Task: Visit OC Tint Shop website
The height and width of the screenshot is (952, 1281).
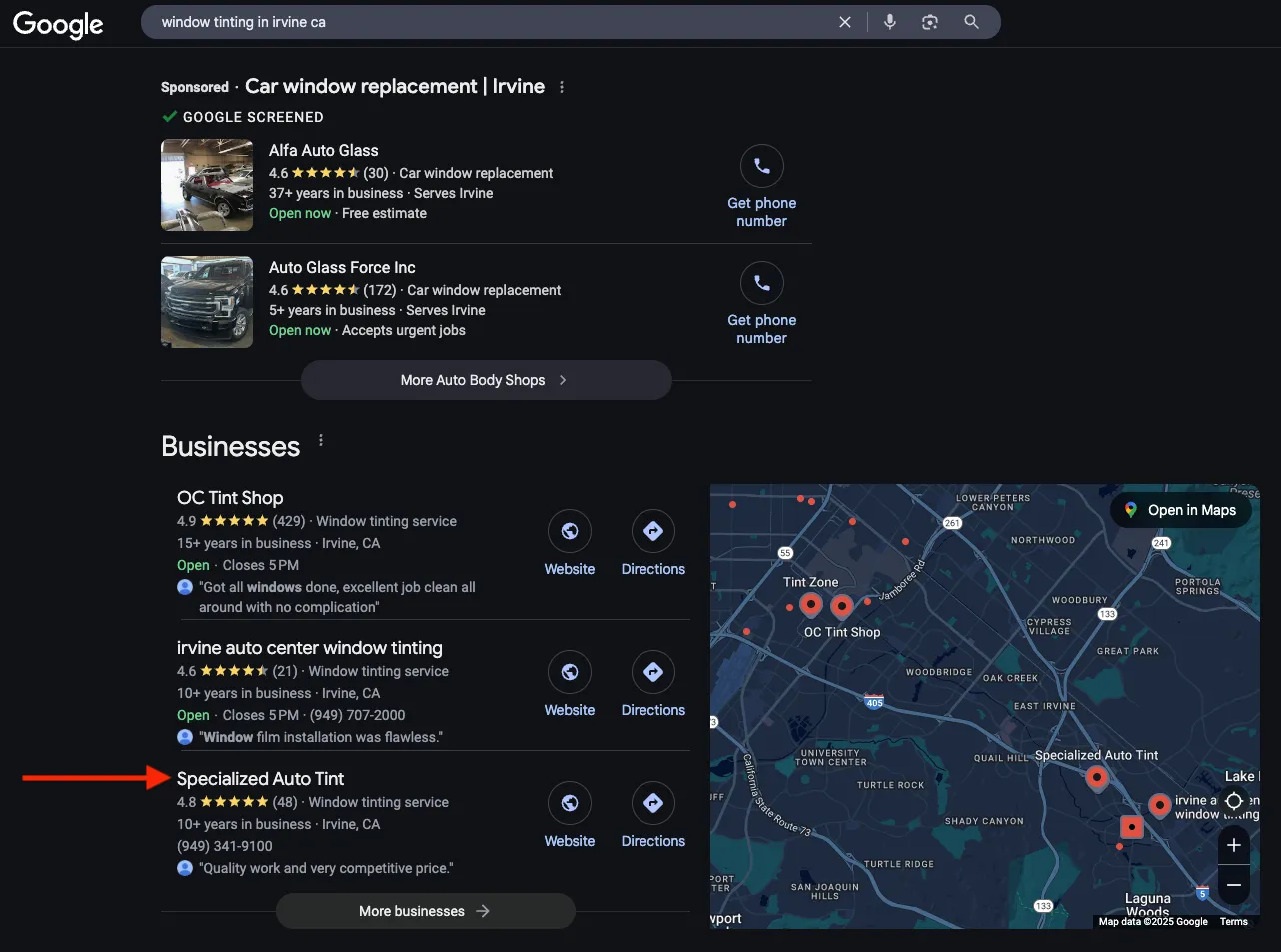Action: (x=570, y=544)
